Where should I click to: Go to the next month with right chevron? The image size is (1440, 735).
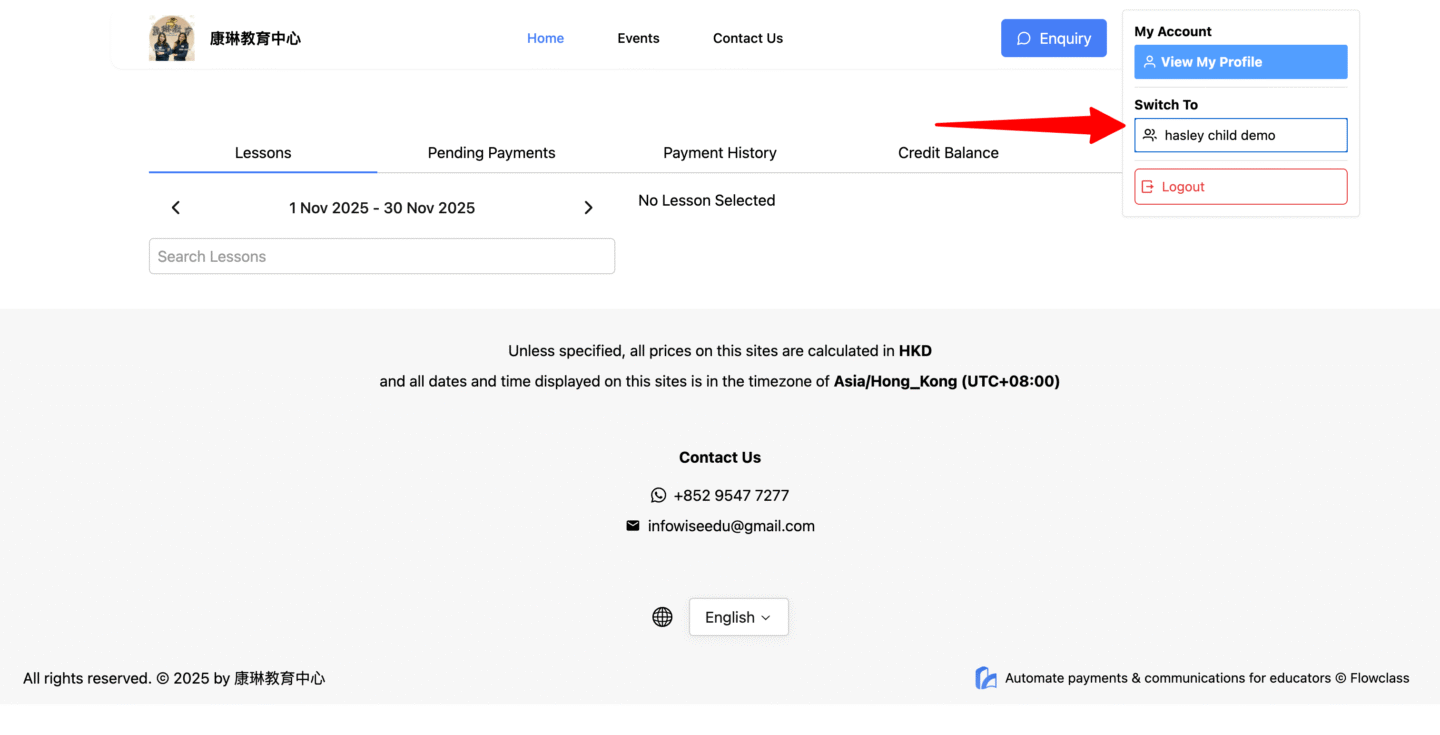[588, 208]
